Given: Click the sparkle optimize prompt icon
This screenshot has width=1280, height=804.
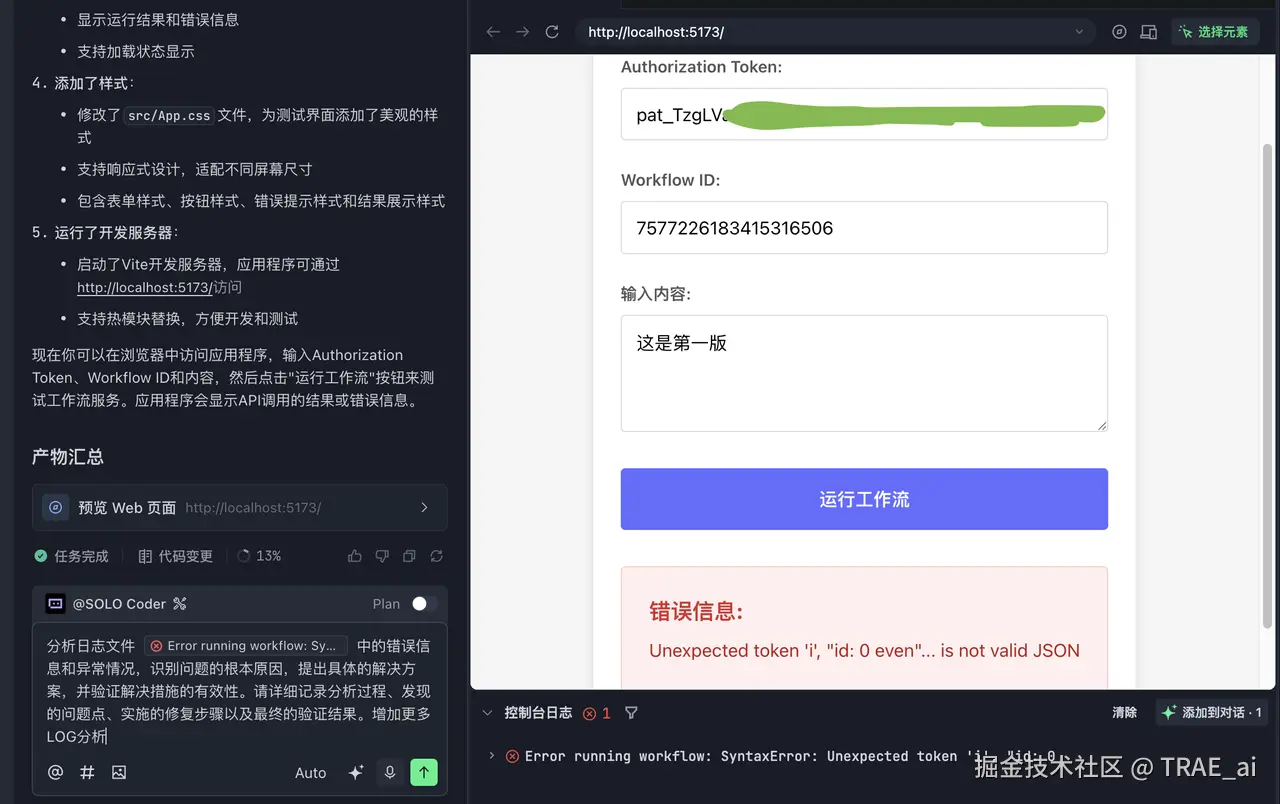Looking at the screenshot, I should point(355,772).
